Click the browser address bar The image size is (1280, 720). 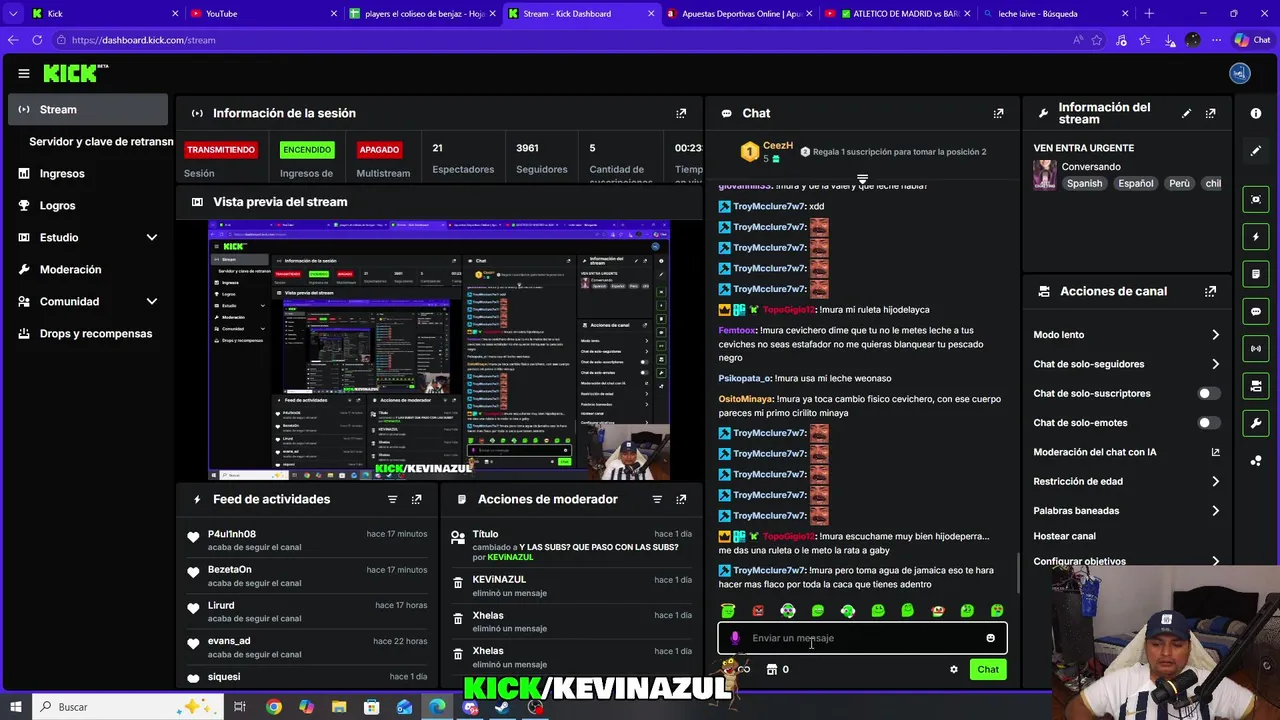click(x=560, y=40)
